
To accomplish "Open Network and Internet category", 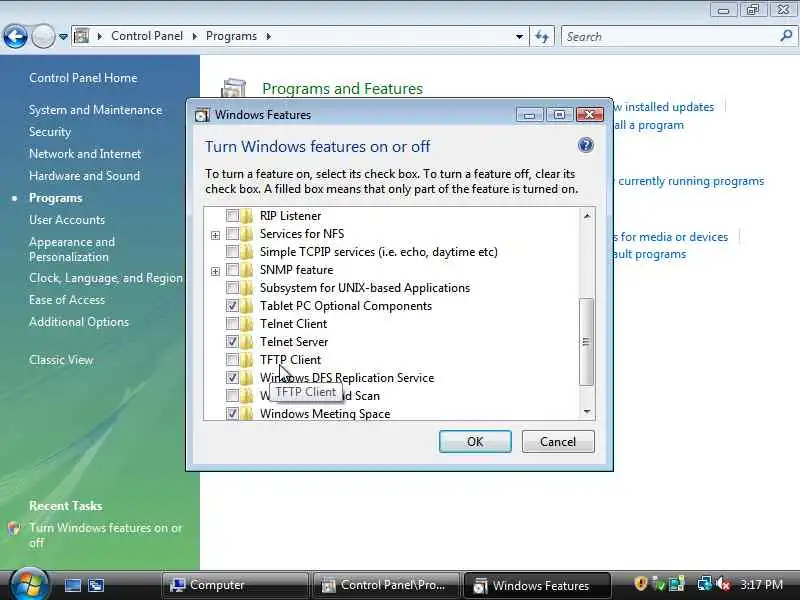I will coord(85,154).
